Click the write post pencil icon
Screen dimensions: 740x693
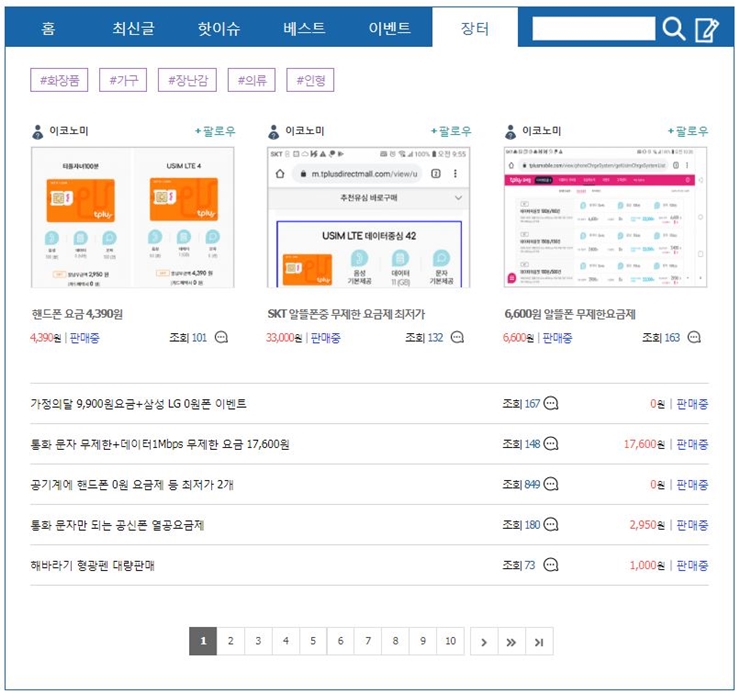(x=706, y=29)
